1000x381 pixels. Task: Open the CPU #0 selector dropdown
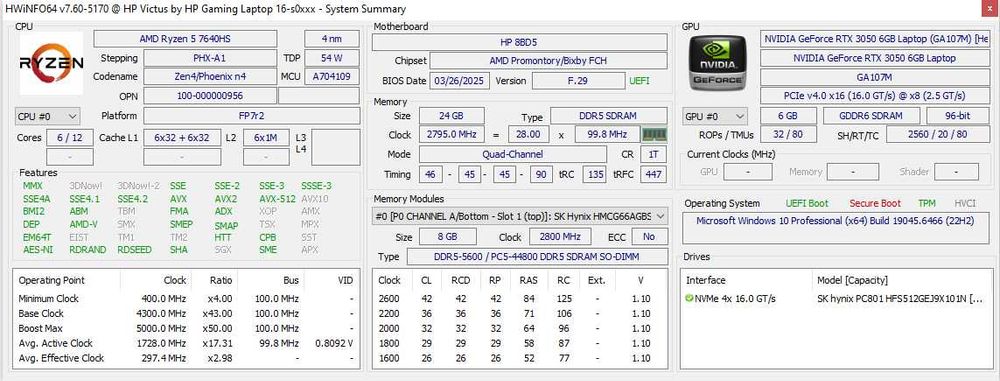(48, 116)
